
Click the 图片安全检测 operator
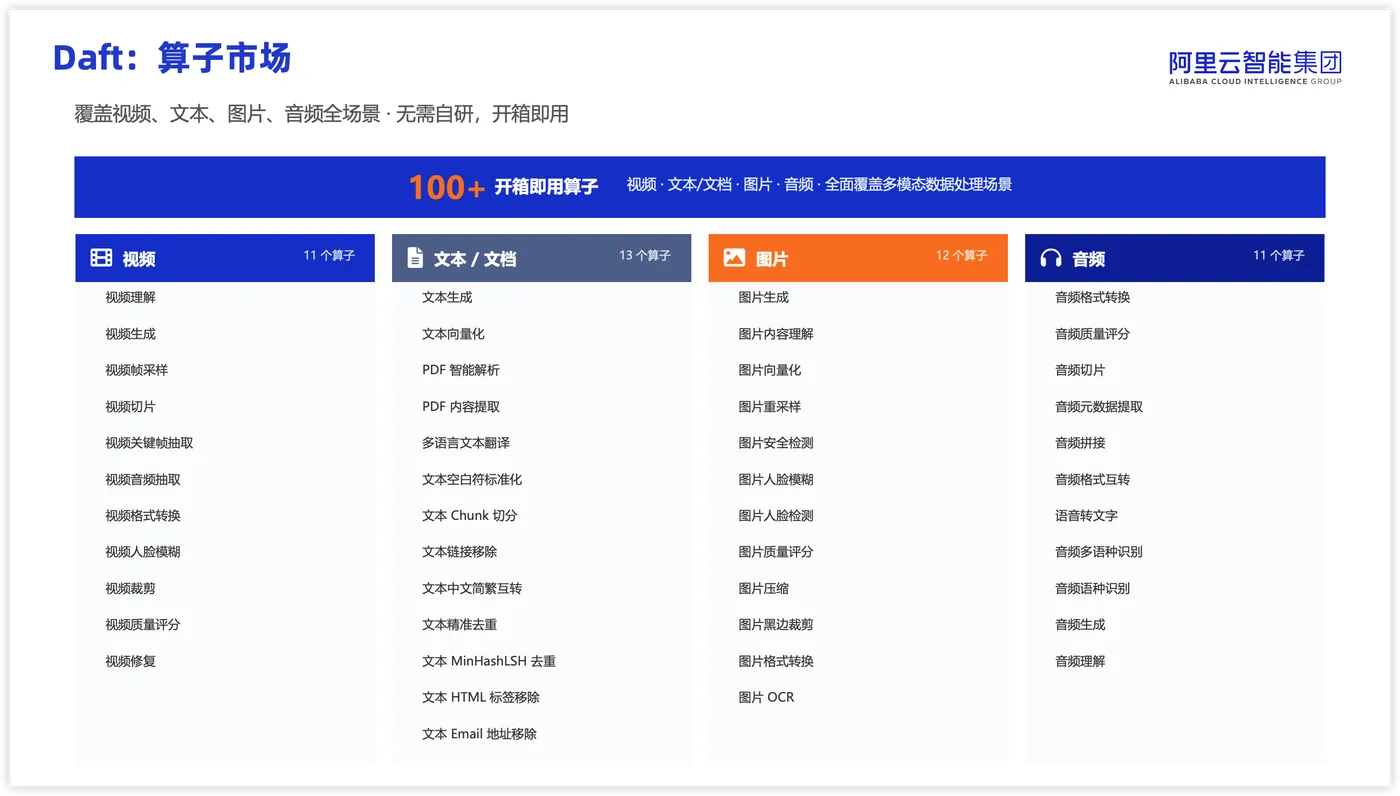click(776, 443)
